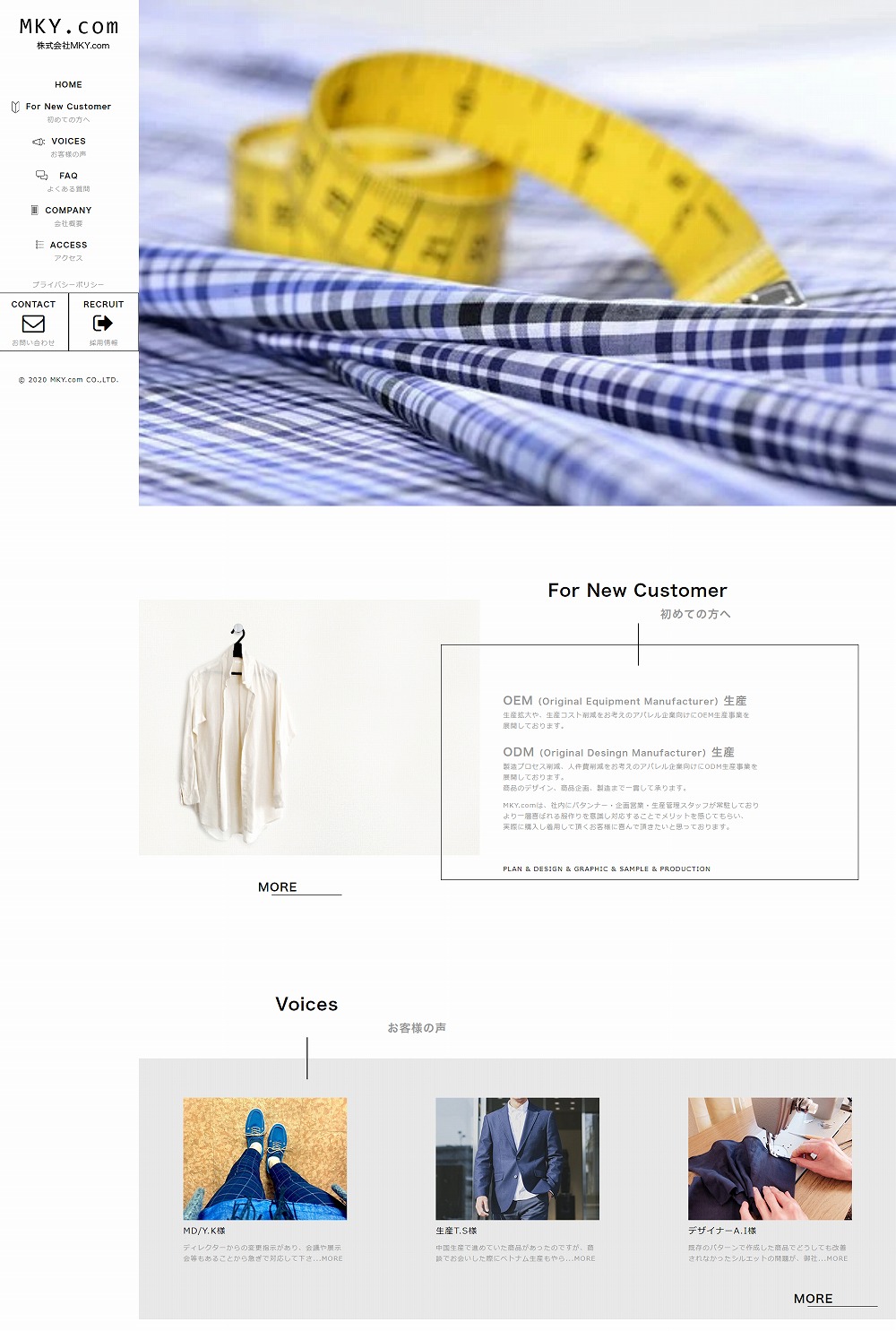This screenshot has height=1331, width=896.
Task: Click the speech bubble icon beside FAQ
Action: point(42,176)
